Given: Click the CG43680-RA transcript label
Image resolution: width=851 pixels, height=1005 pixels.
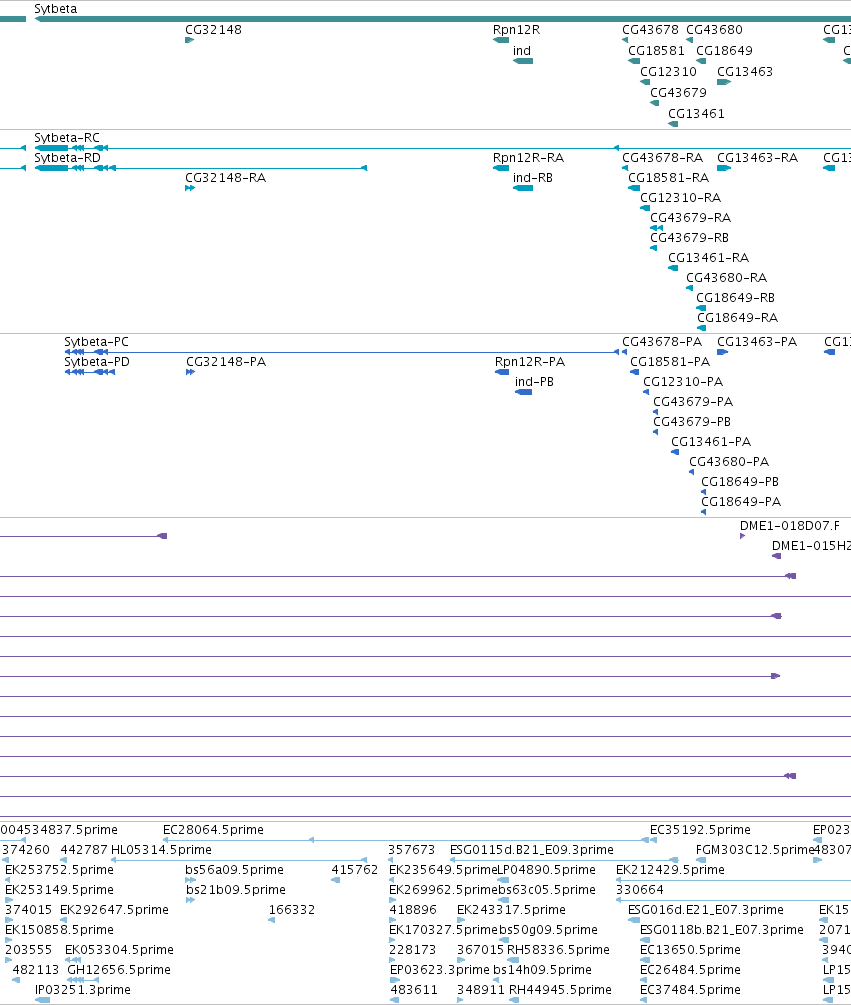Looking at the screenshot, I should click(x=727, y=278).
